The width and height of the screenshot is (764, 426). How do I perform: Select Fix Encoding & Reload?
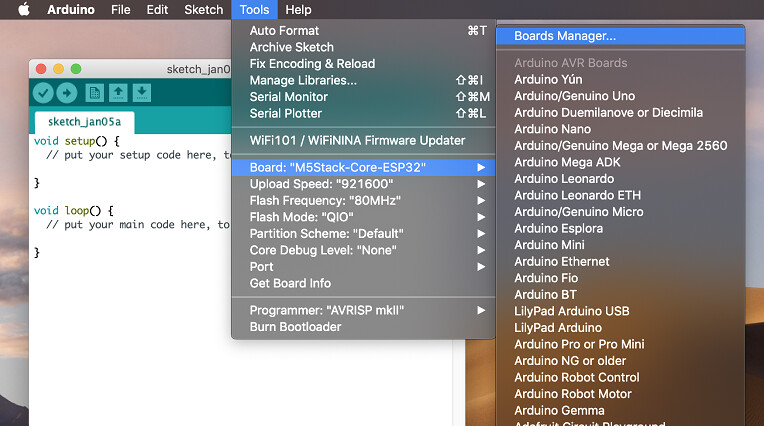click(x=363, y=64)
